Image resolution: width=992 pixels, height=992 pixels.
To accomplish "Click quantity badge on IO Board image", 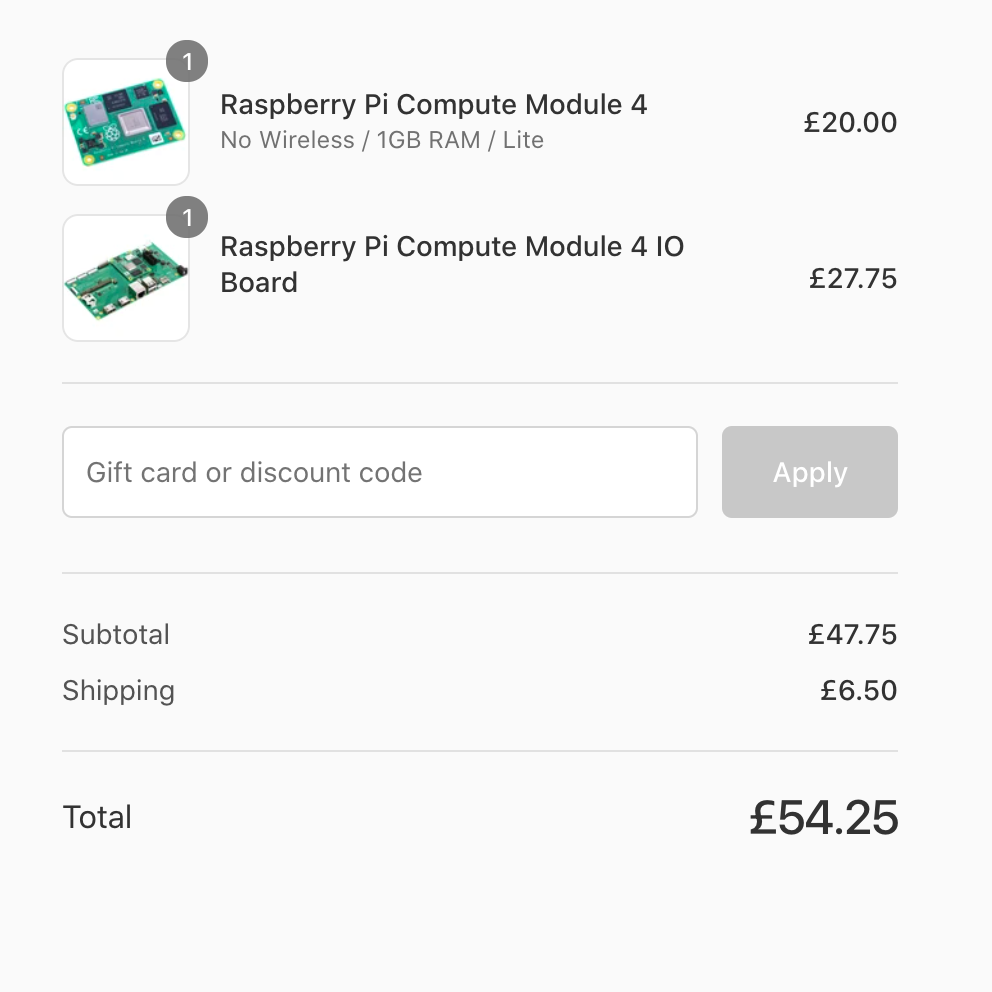I will pos(187,217).
